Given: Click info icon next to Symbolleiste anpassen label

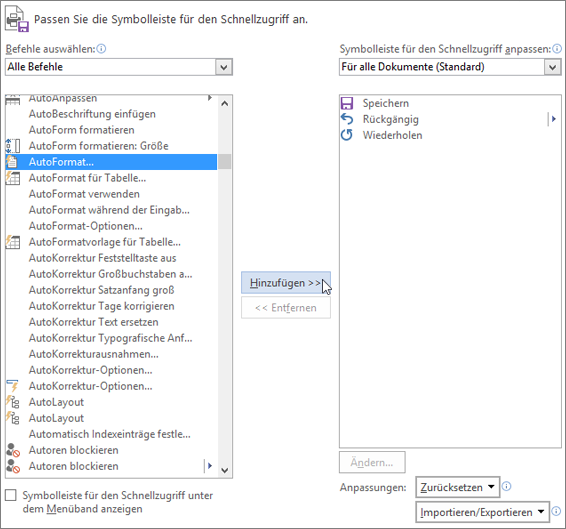Looking at the screenshot, I should (x=557, y=48).
